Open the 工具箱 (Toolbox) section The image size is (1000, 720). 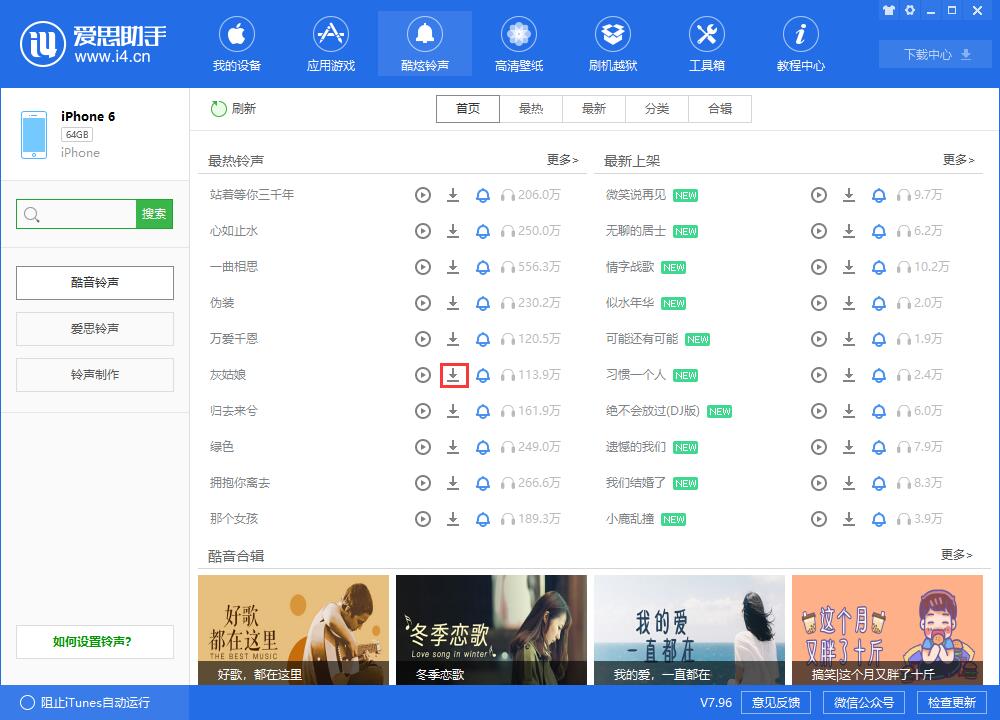tap(706, 43)
